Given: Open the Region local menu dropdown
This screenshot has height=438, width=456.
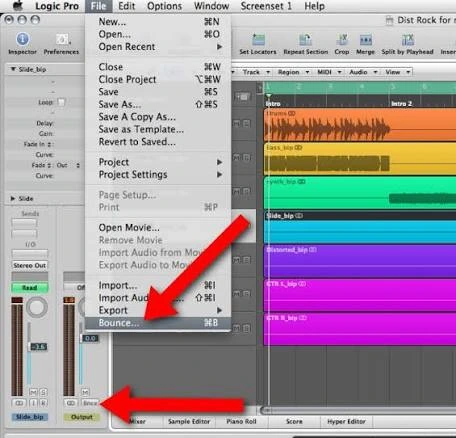Looking at the screenshot, I should click(x=294, y=72).
